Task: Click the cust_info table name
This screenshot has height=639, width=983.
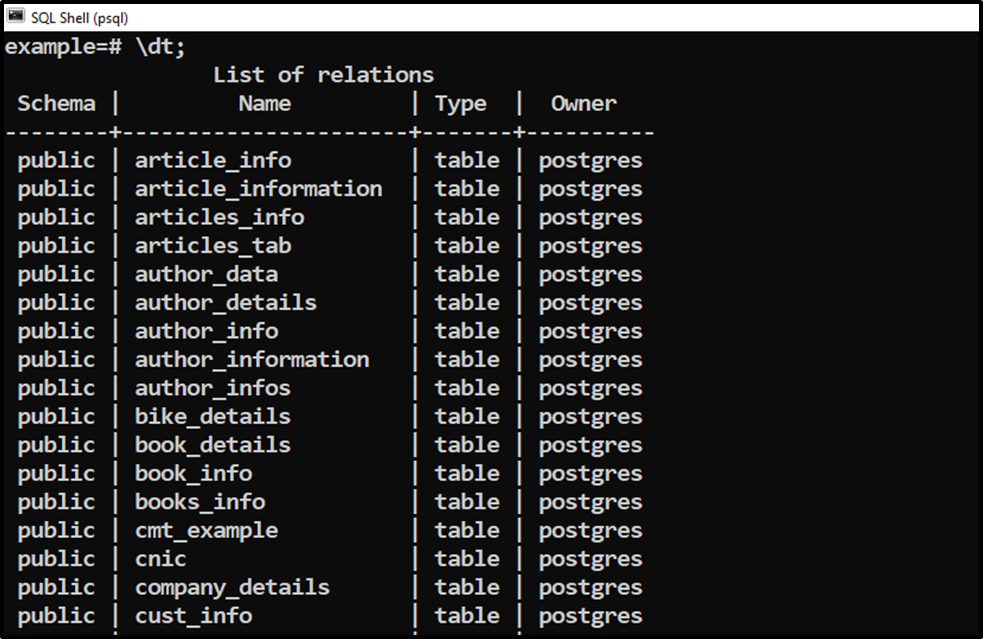Action: (x=194, y=616)
